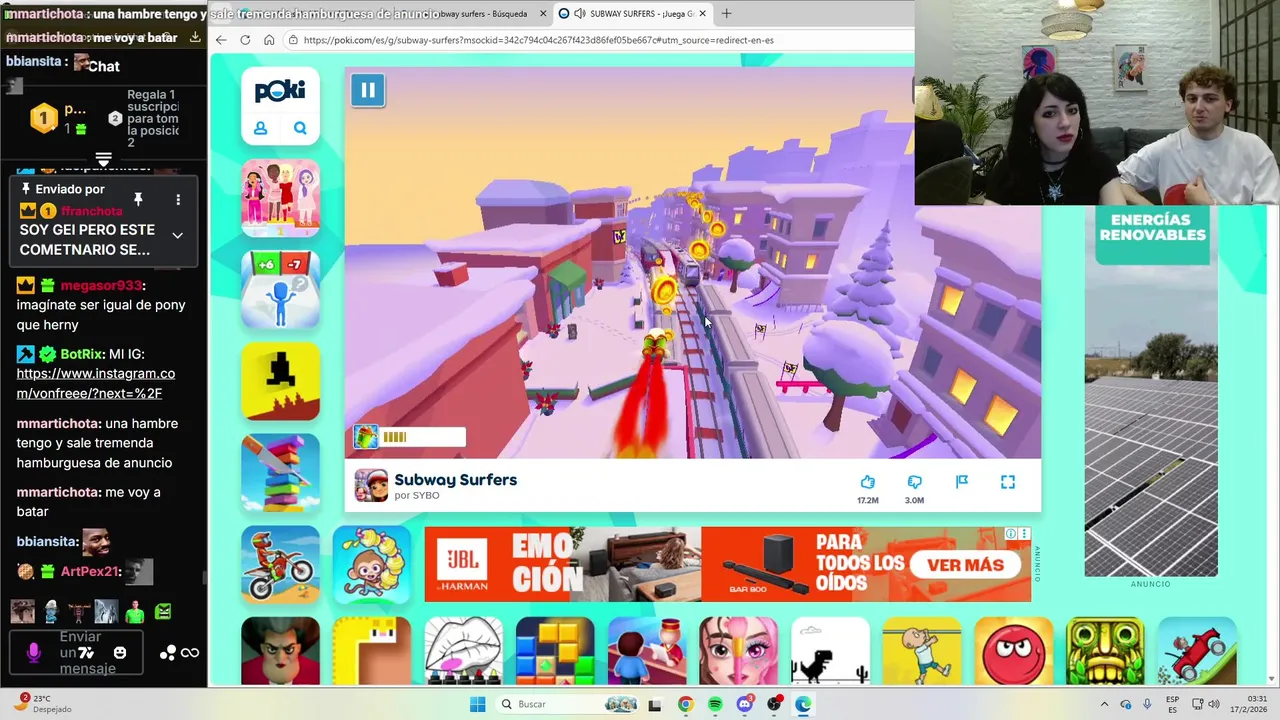Image resolution: width=1280 pixels, height=720 pixels.
Task: Open the Energías Renovables side ad
Action: 1151,392
